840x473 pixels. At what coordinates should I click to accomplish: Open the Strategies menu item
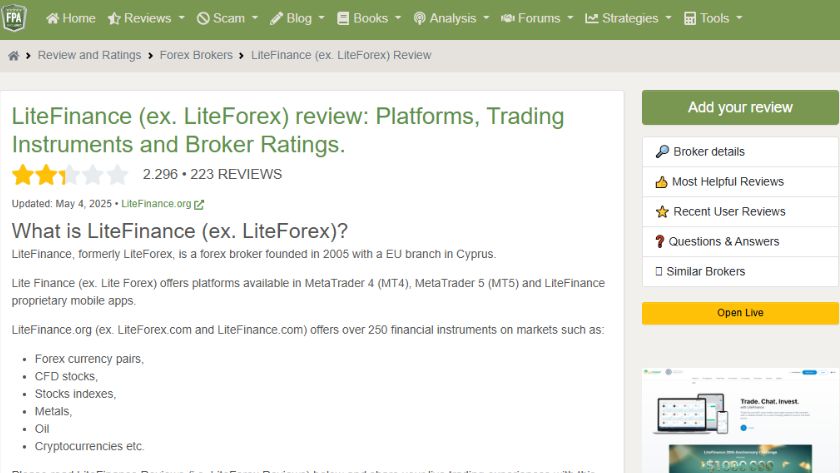click(x=628, y=19)
